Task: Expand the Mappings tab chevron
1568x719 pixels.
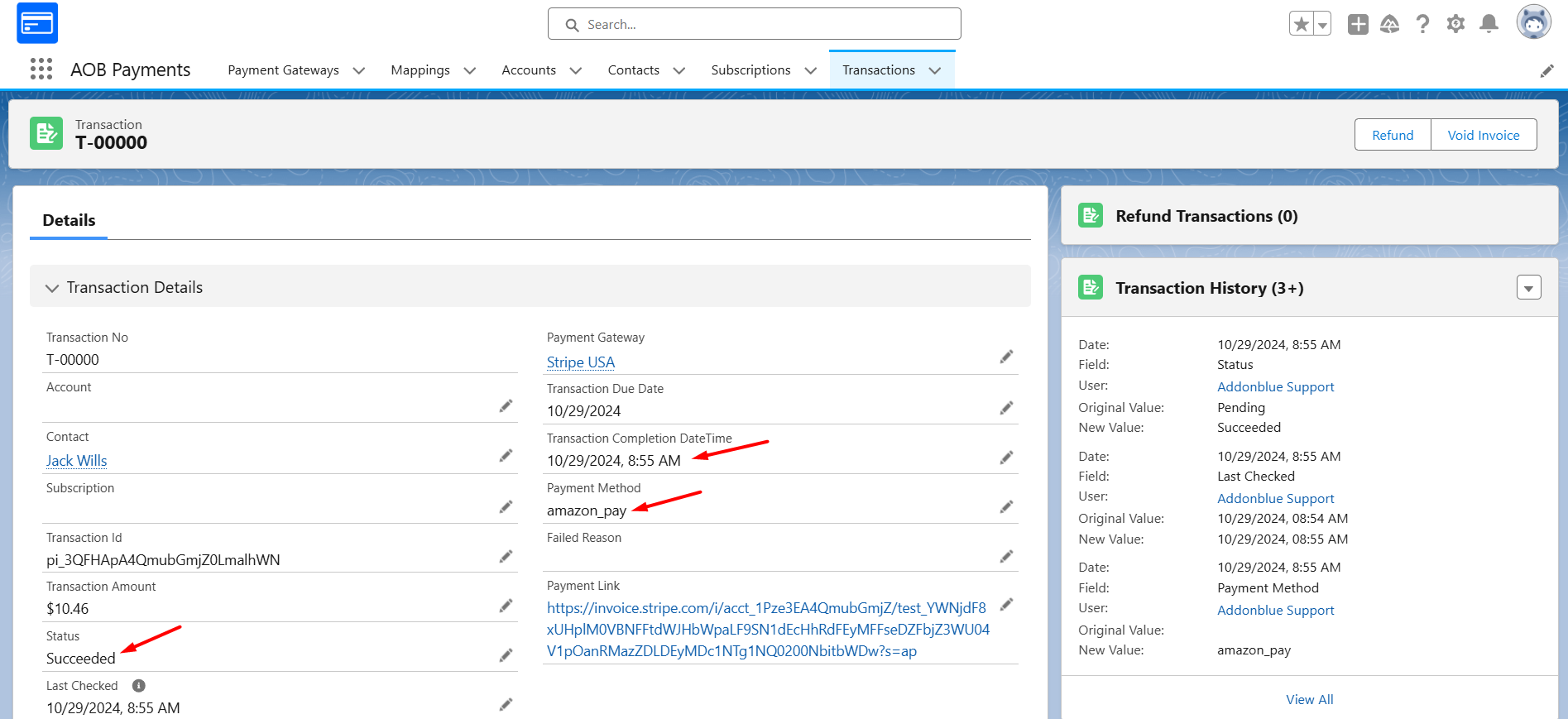Action: [470, 70]
